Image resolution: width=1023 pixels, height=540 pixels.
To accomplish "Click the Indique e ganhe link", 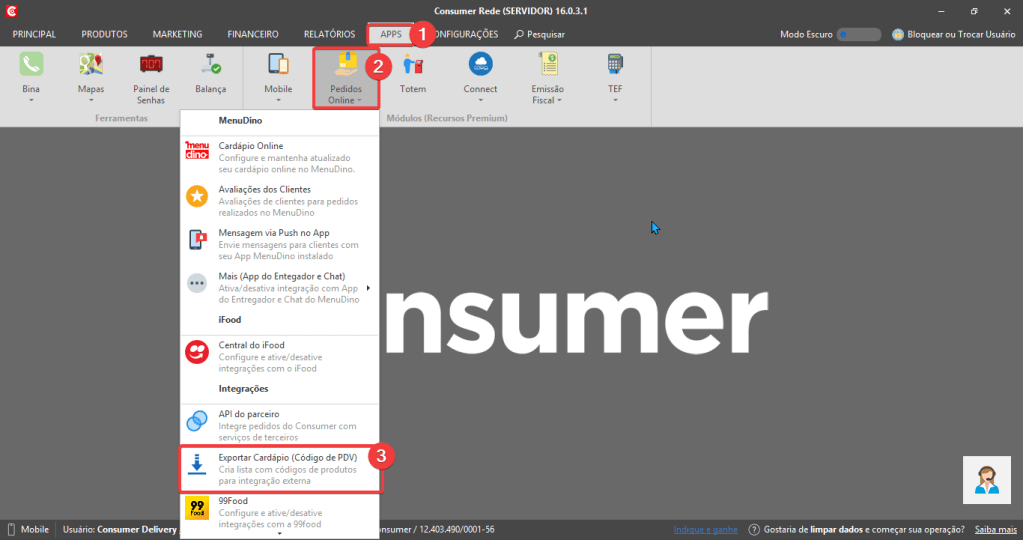I will click(x=705, y=530).
